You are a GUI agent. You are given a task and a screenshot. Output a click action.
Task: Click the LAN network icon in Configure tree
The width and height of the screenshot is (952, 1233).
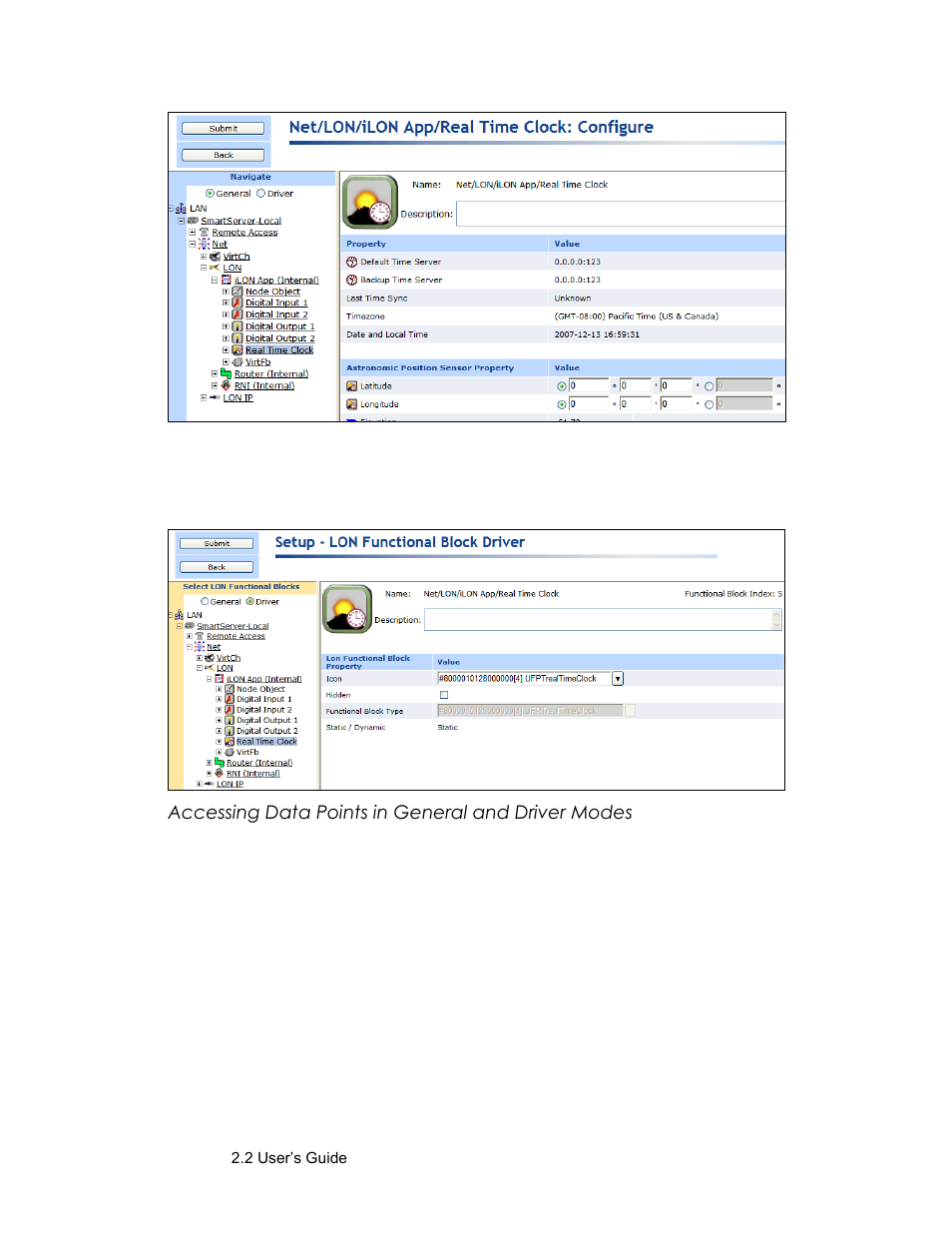(181, 209)
